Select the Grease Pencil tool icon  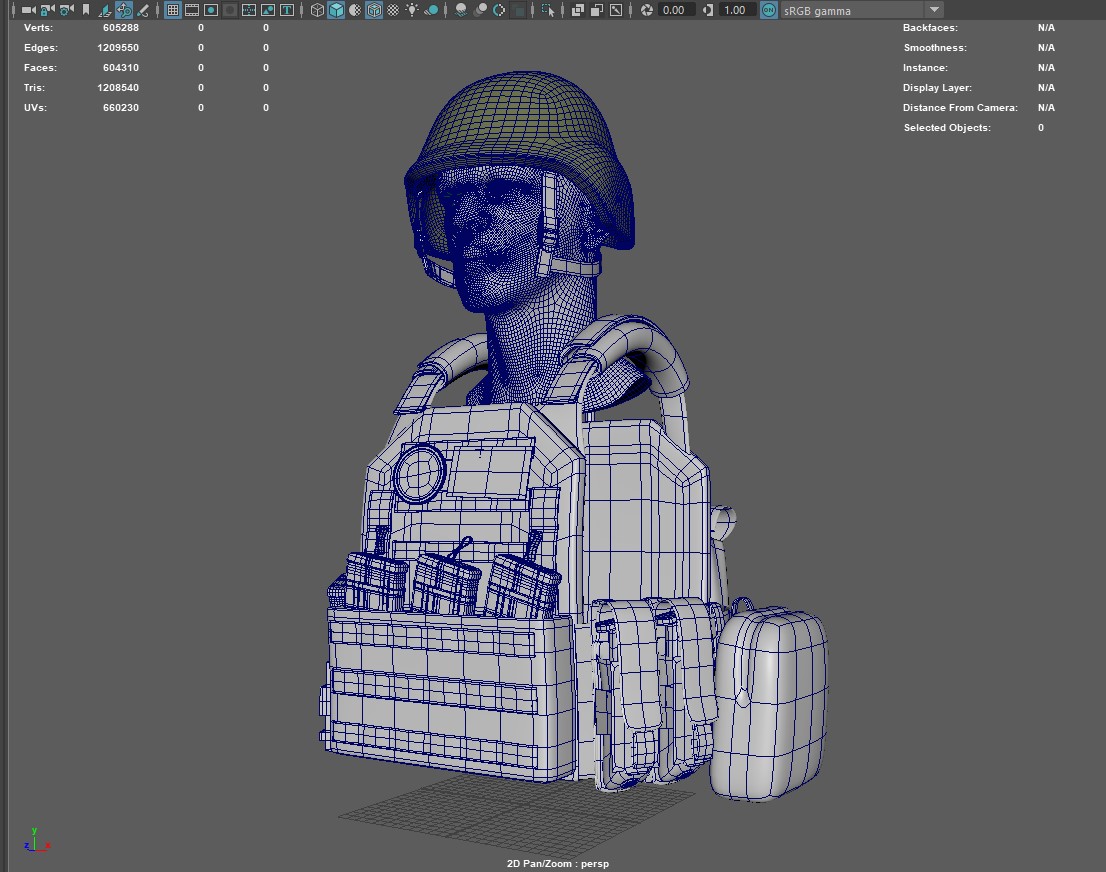[143, 10]
